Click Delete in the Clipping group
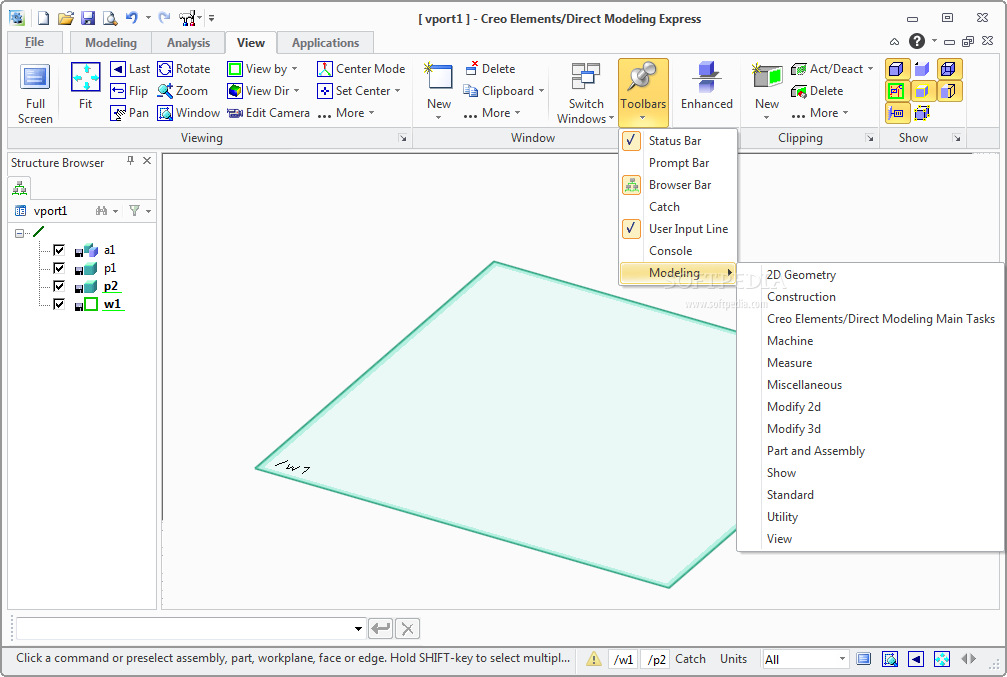 click(817, 91)
